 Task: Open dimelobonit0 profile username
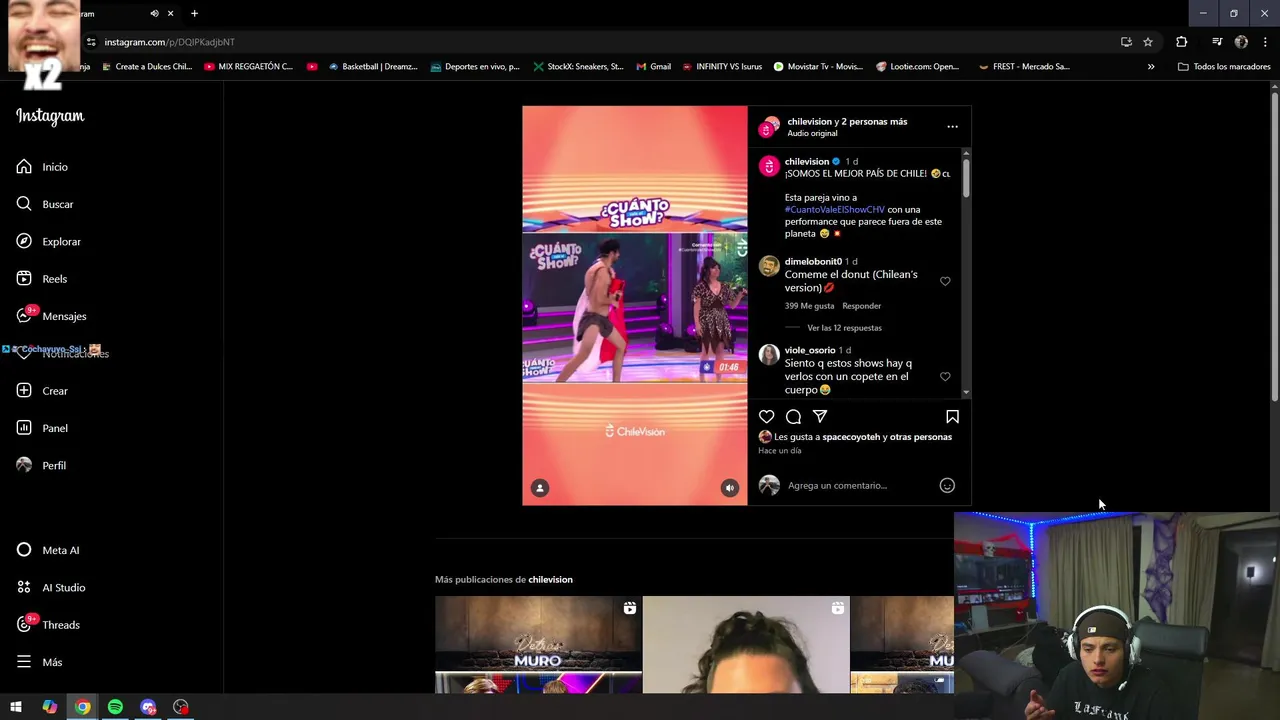[x=813, y=262]
